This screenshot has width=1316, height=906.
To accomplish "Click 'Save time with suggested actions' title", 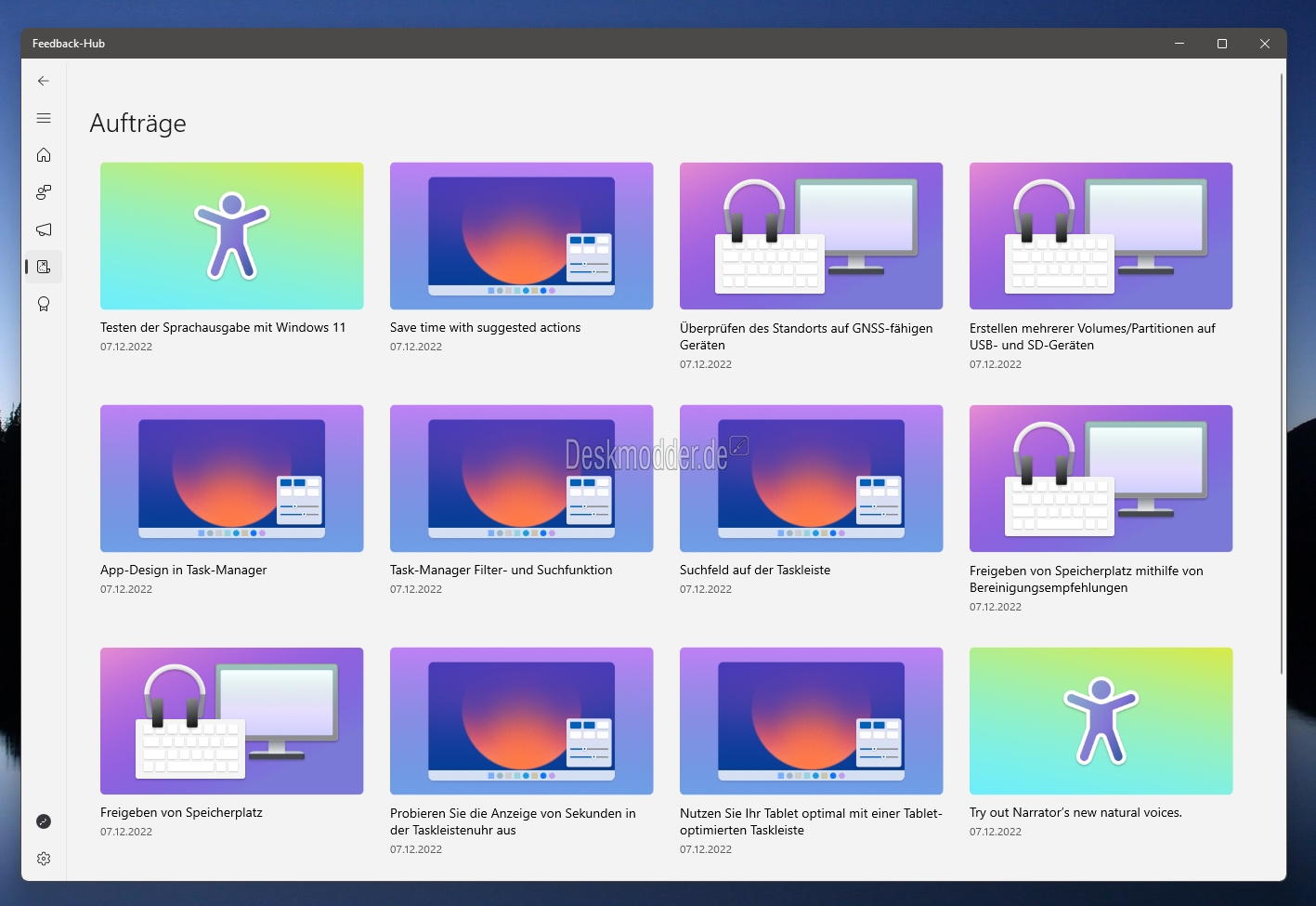I will pyautogui.click(x=485, y=327).
